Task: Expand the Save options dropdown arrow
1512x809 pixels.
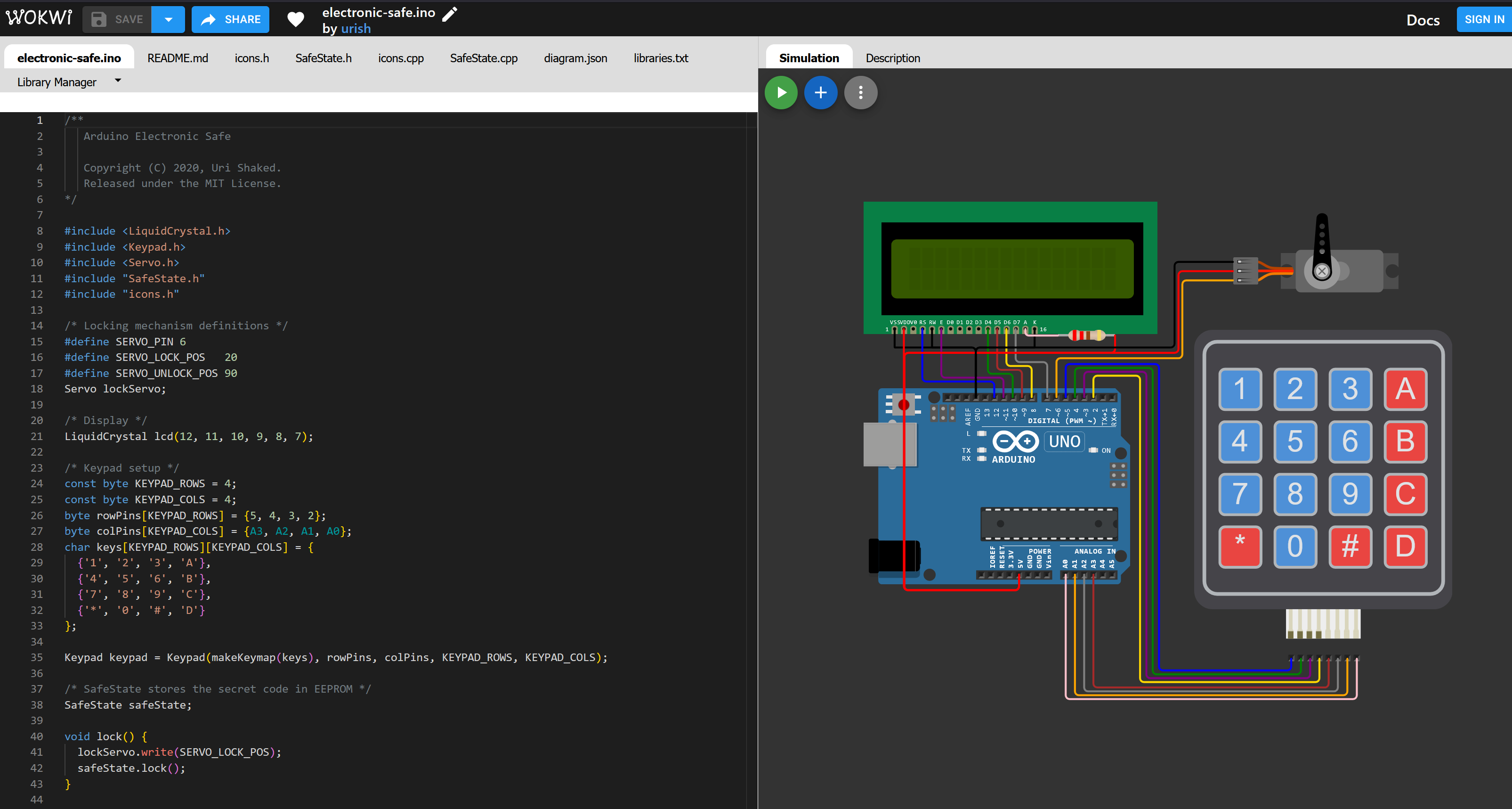Action: click(x=168, y=19)
